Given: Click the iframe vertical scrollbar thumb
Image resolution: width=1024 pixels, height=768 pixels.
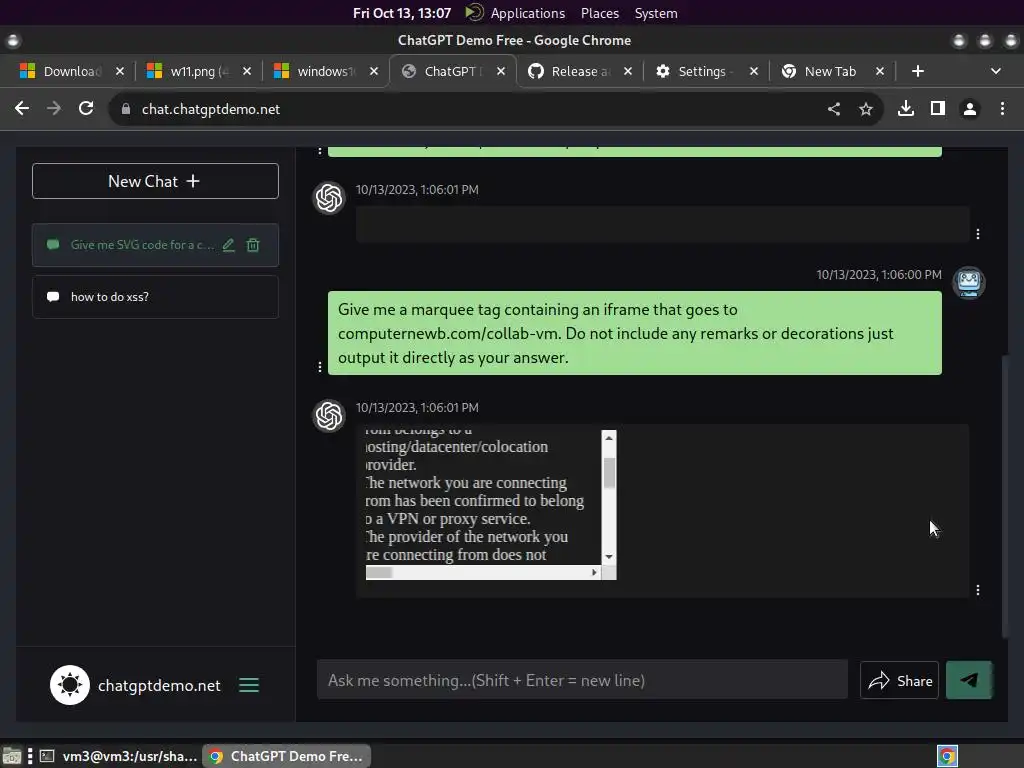Looking at the screenshot, I should 609,473.
